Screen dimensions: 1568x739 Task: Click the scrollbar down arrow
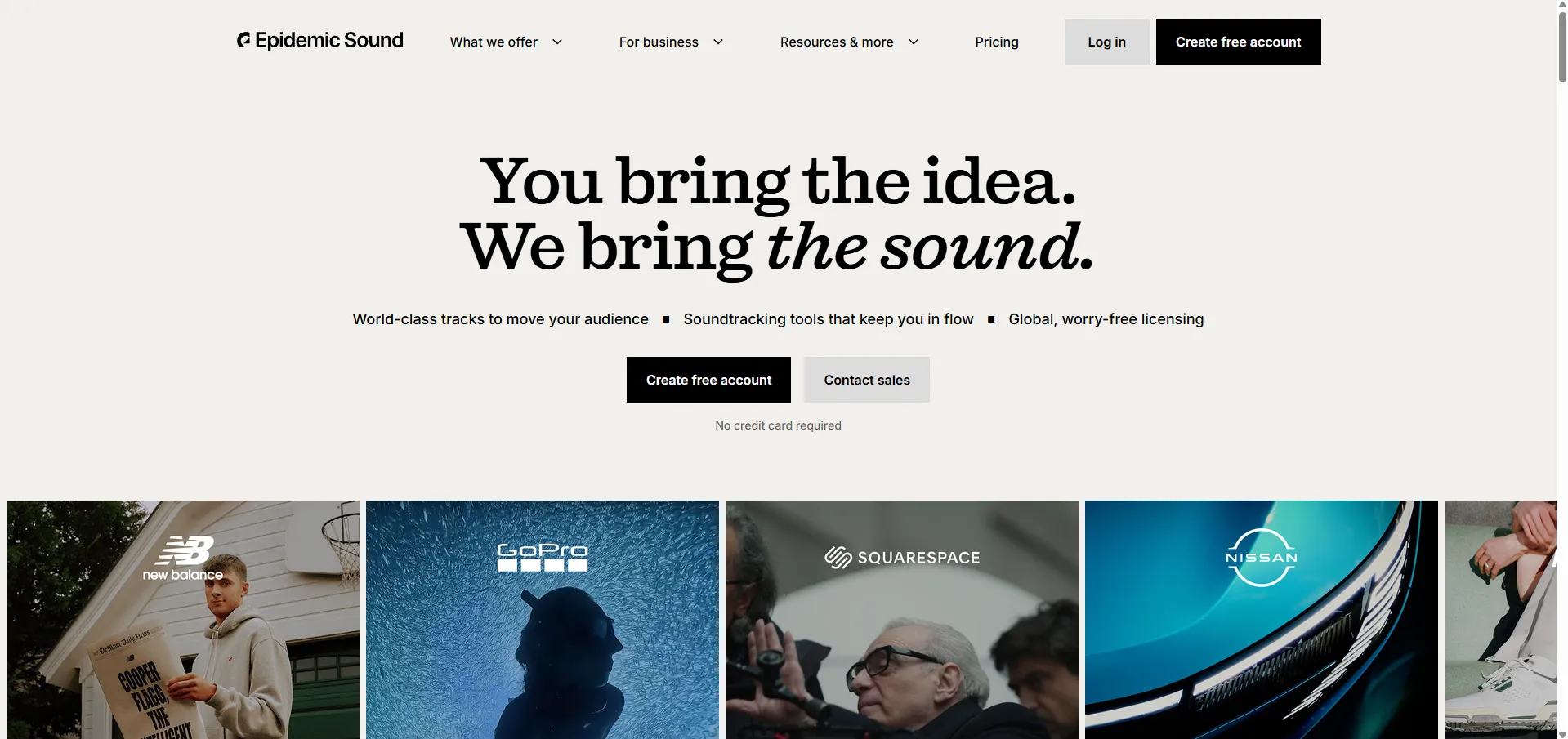click(1562, 734)
